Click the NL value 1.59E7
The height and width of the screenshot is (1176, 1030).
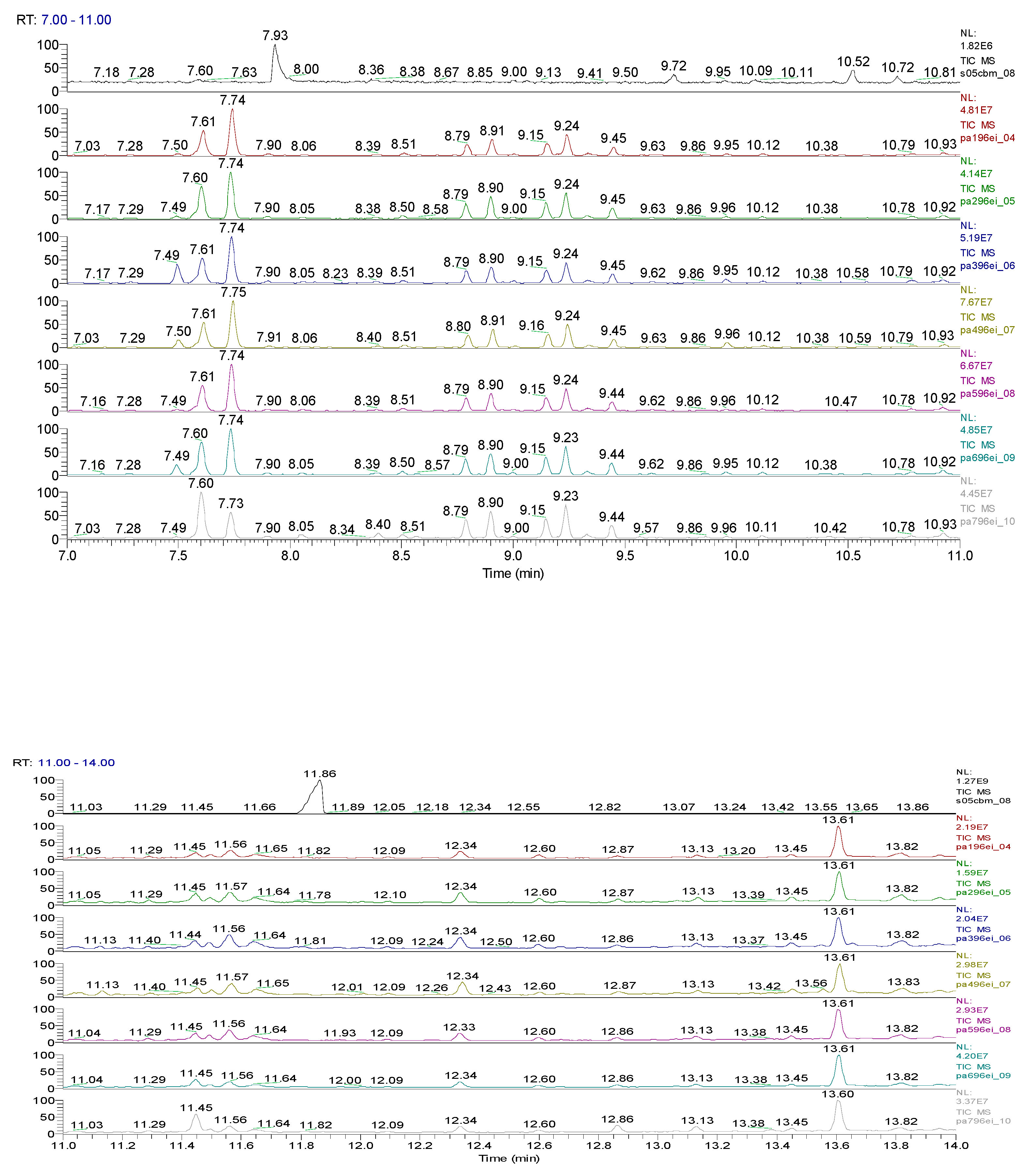[x=972, y=872]
